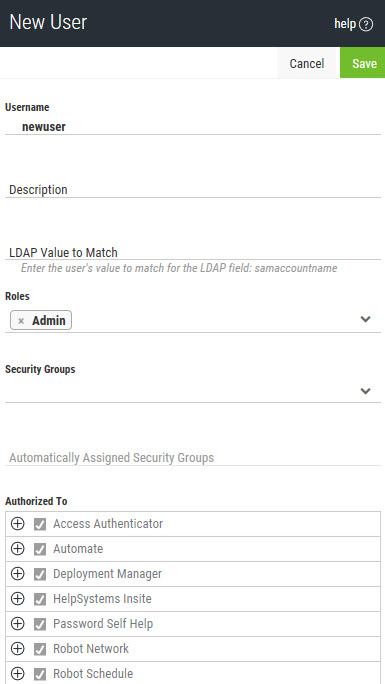
Task: Expand Automate plus icon
Action: (x=17, y=548)
